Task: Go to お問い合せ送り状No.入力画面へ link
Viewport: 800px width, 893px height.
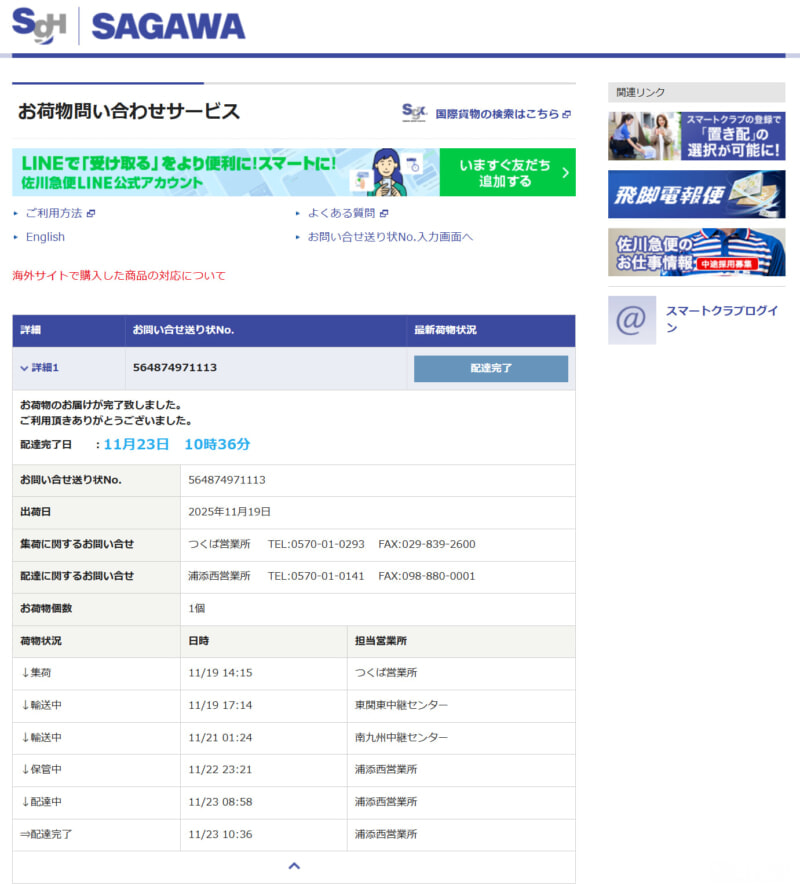Action: coord(390,237)
